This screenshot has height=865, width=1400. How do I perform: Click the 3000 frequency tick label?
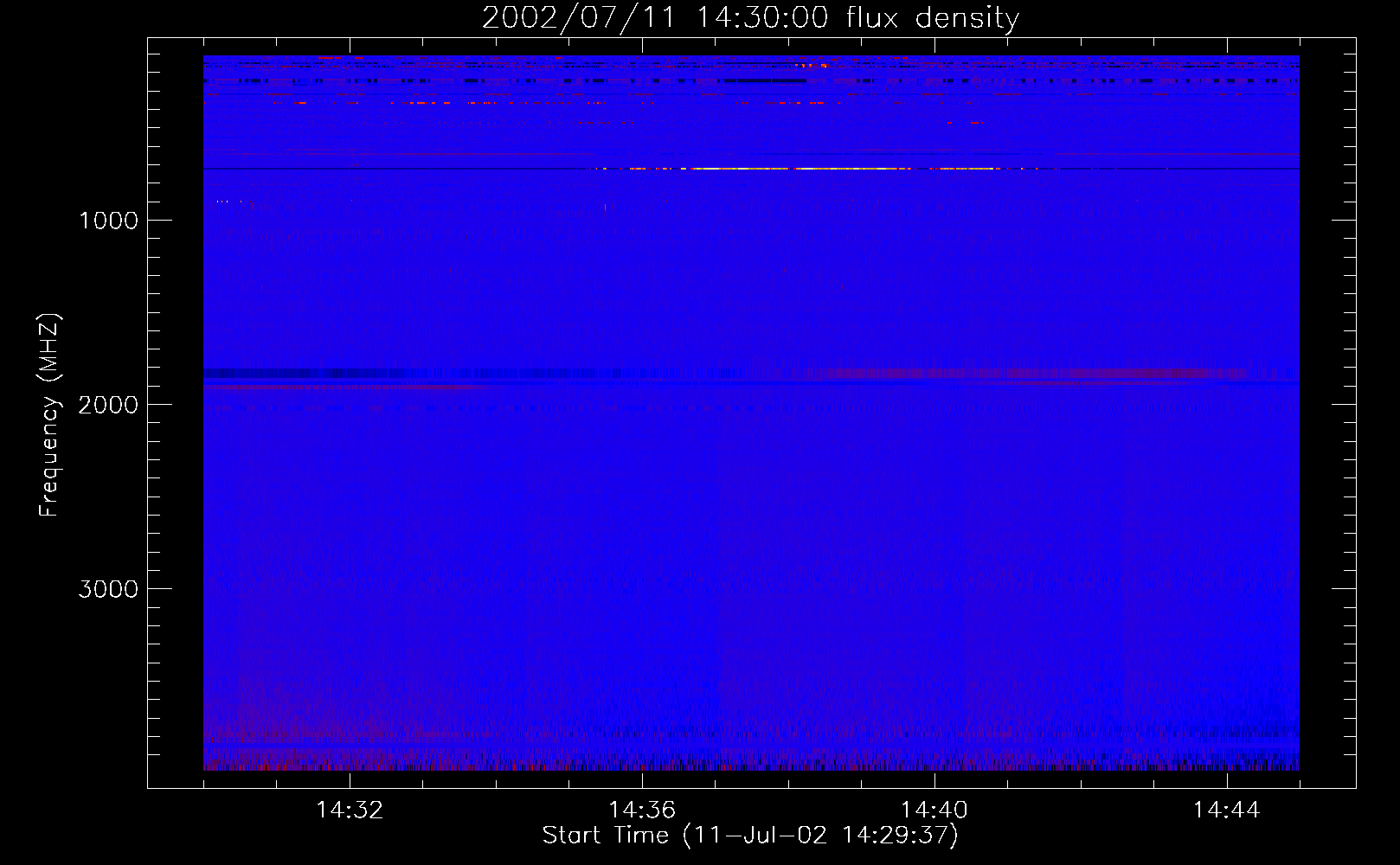pos(108,589)
